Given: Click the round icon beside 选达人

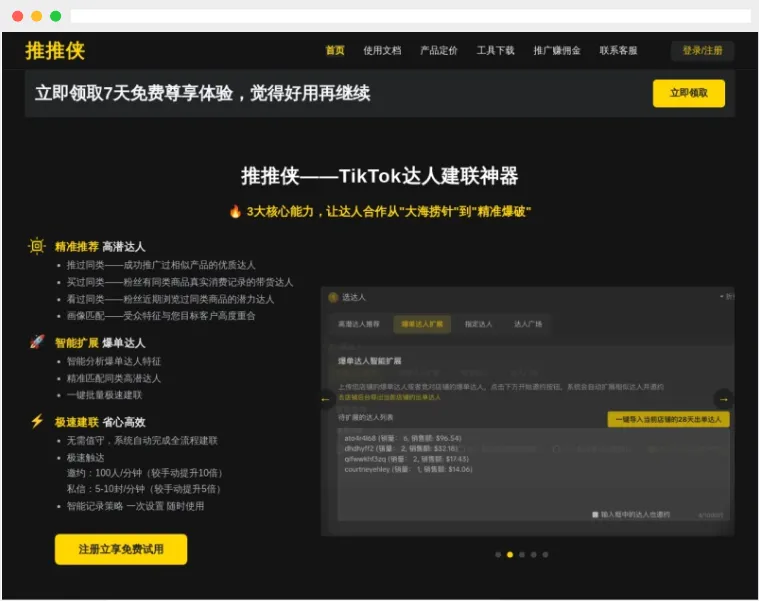Looking at the screenshot, I should pos(333,297).
